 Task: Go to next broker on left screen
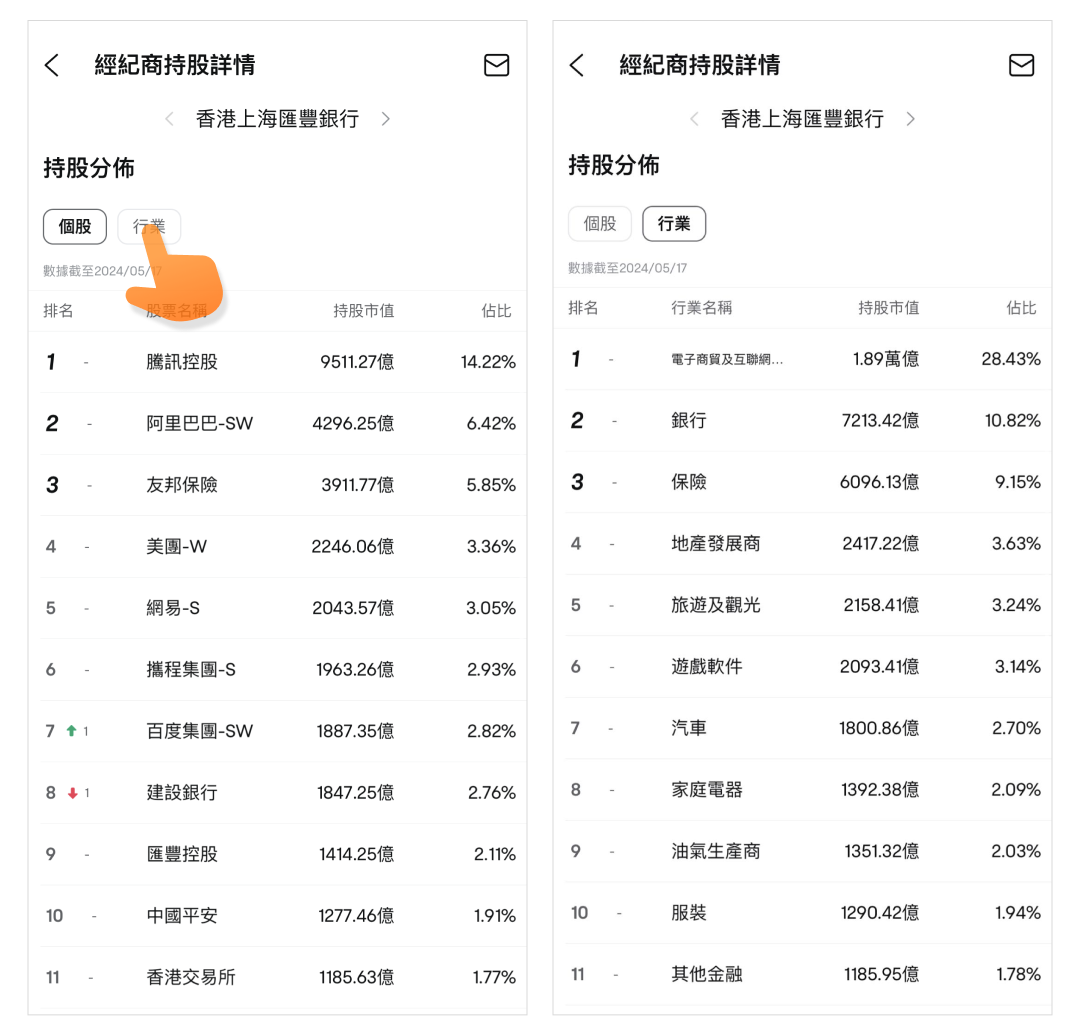[386, 119]
